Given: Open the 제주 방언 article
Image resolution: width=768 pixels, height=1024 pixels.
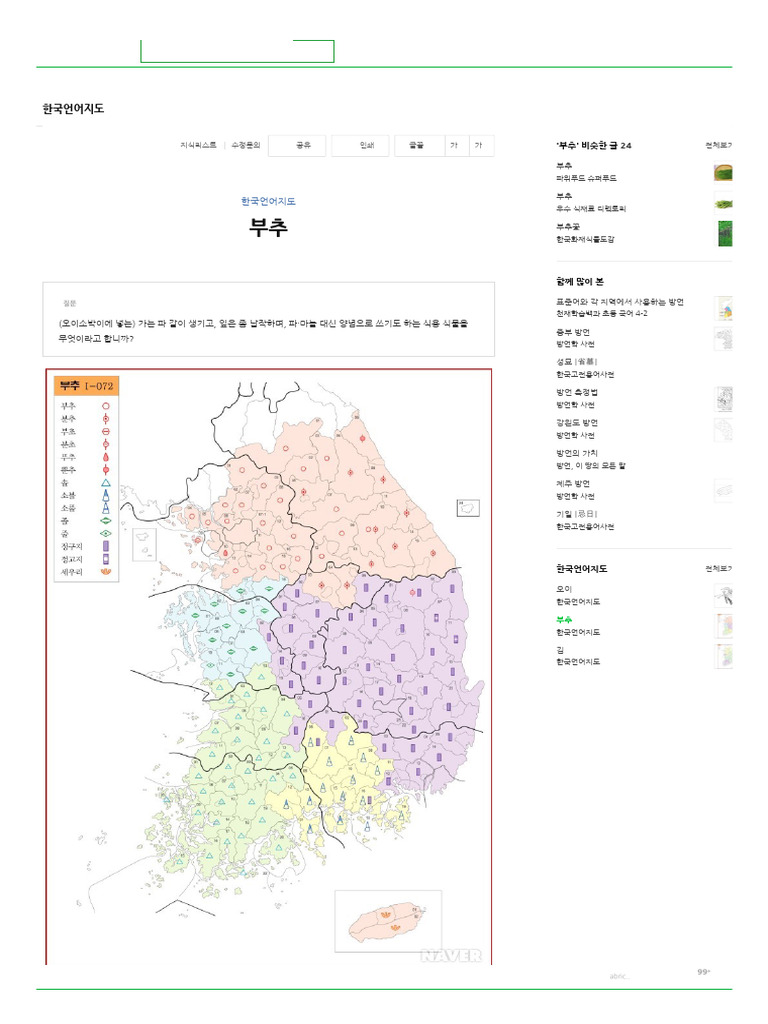Looking at the screenshot, I should click(x=573, y=484).
